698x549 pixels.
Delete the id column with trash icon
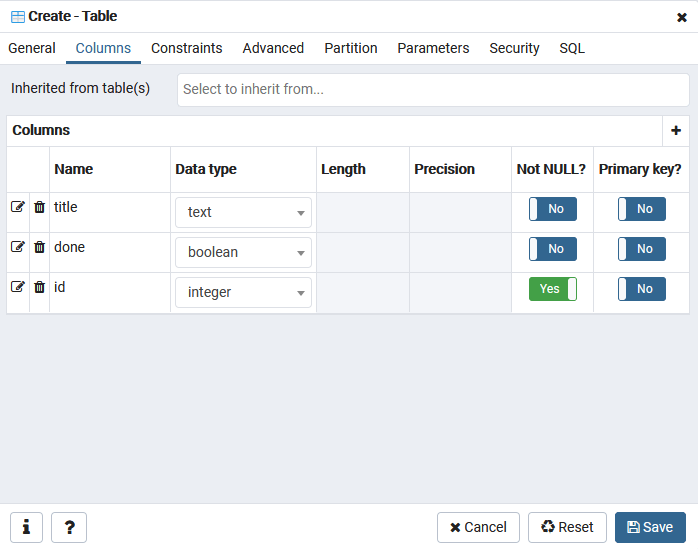click(40, 287)
